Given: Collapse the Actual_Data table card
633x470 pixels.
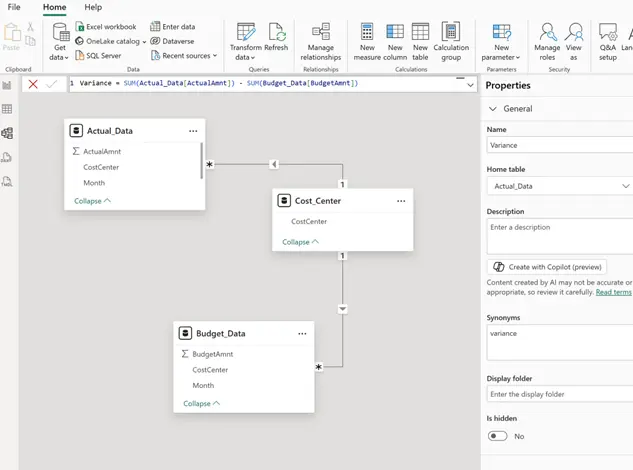Looking at the screenshot, I should tap(92, 201).
